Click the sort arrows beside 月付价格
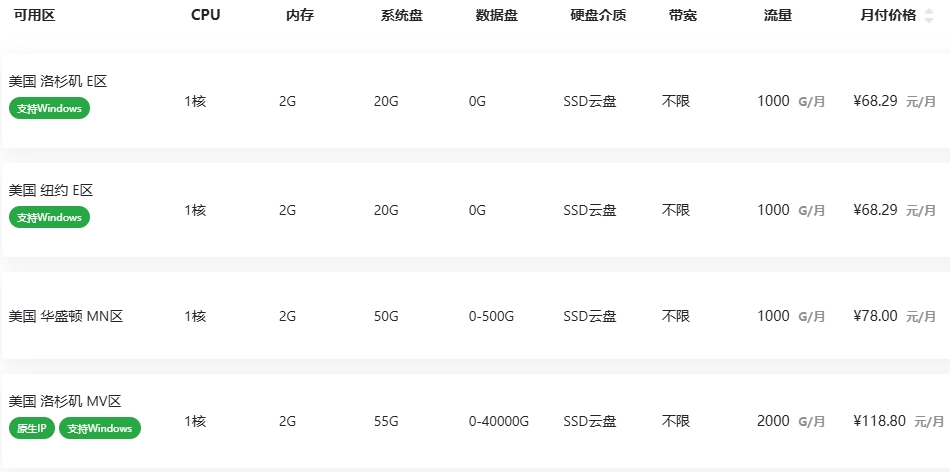This screenshot has height=472, width=950. [x=928, y=16]
